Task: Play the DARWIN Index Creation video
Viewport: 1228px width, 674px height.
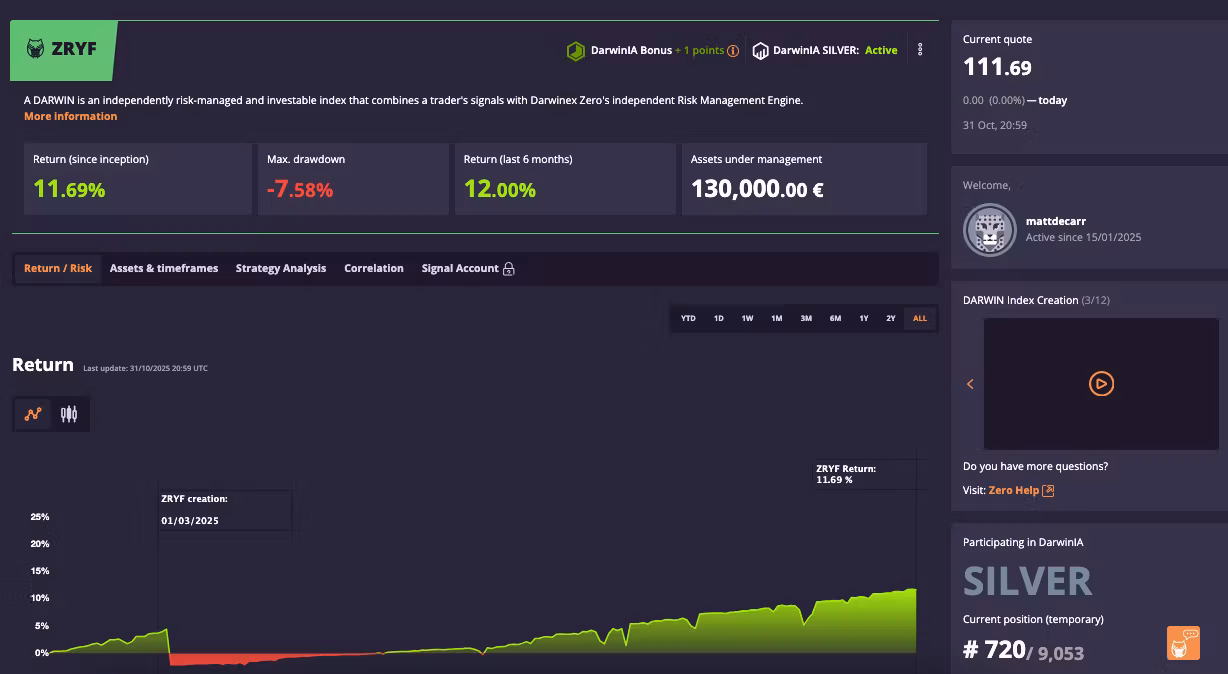Action: click(x=1101, y=384)
